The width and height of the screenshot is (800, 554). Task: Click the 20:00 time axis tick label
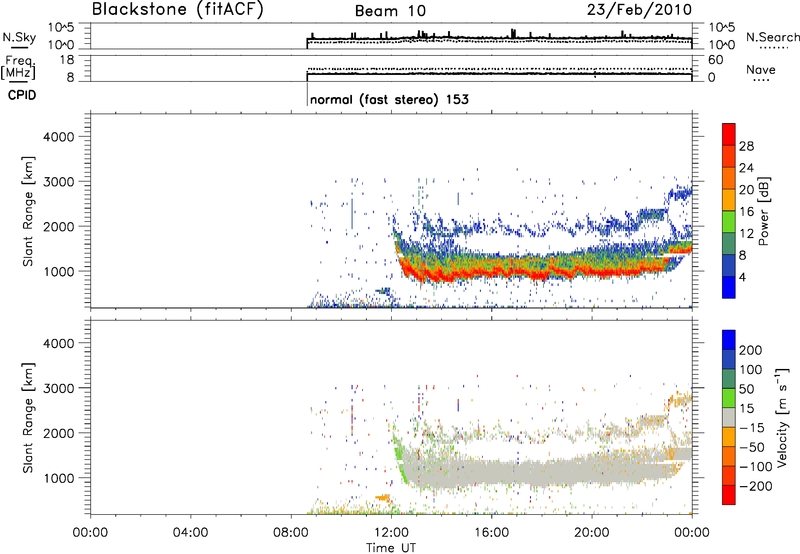click(592, 533)
